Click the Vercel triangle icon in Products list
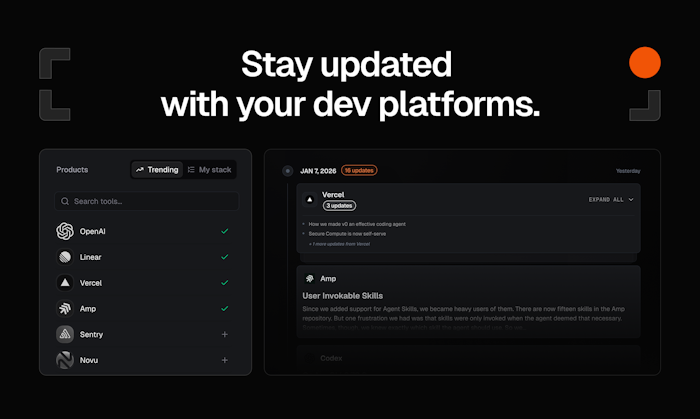 (x=65, y=282)
